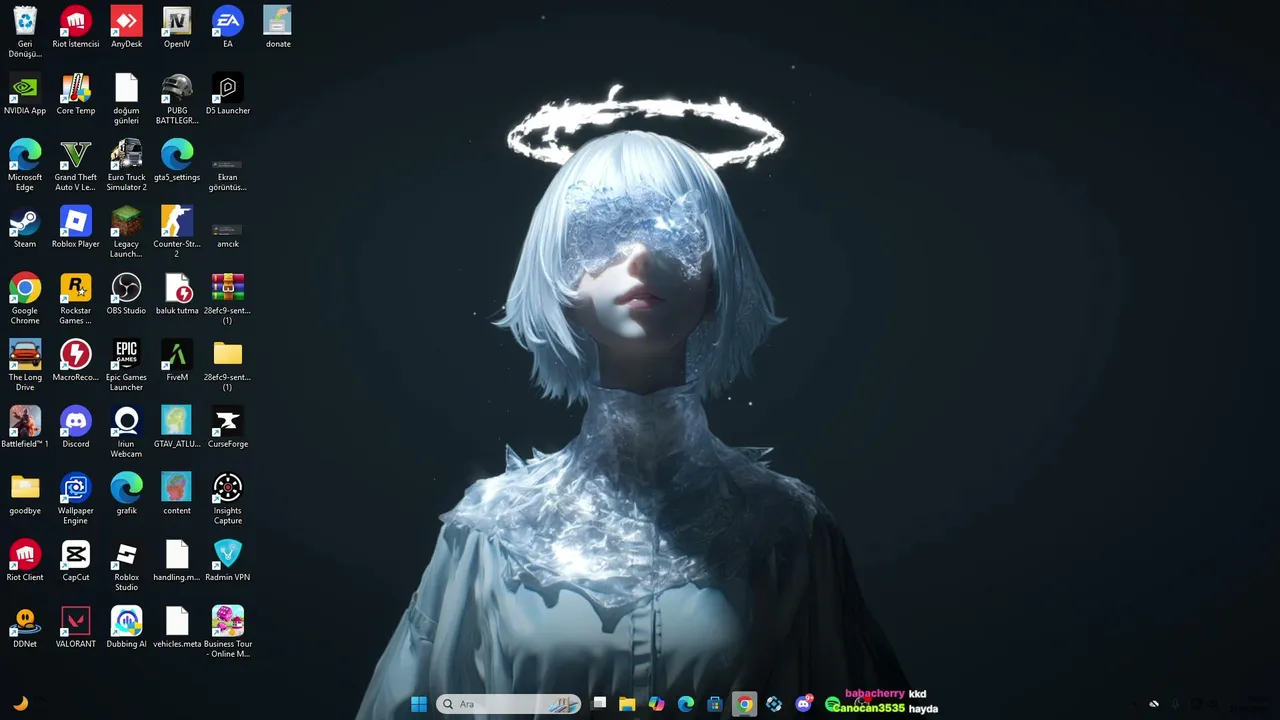Image resolution: width=1280 pixels, height=720 pixels.
Task: Select the baluk tutma file icon
Action: pos(177,288)
